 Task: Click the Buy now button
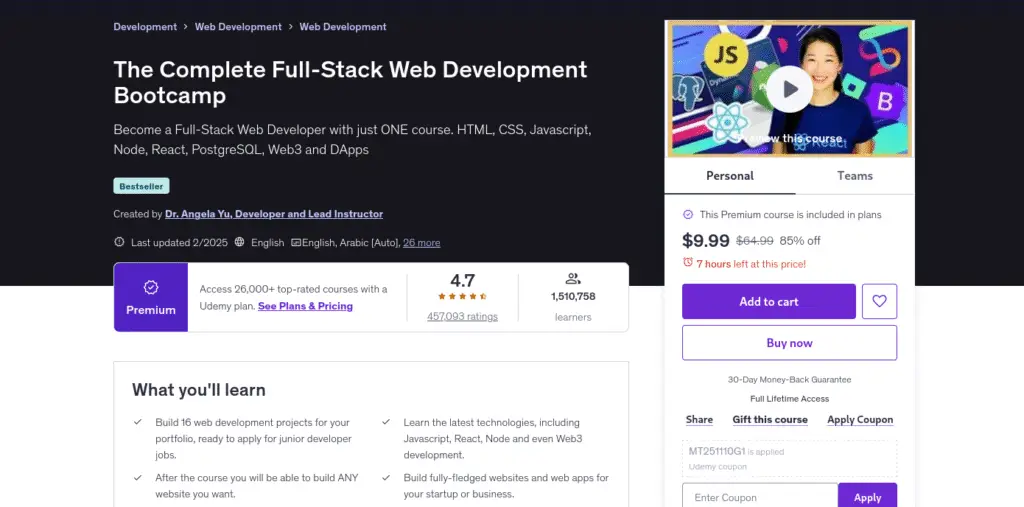coord(790,343)
